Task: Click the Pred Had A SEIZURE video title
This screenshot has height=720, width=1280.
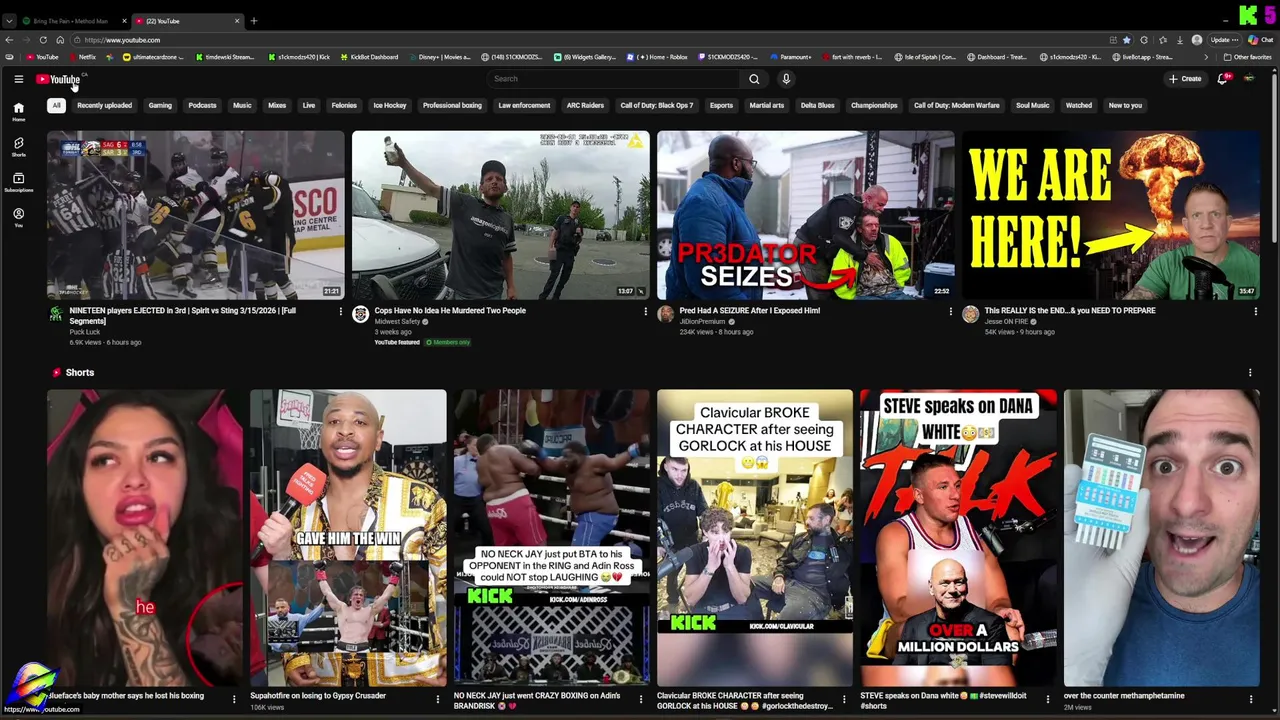Action: tap(750, 311)
